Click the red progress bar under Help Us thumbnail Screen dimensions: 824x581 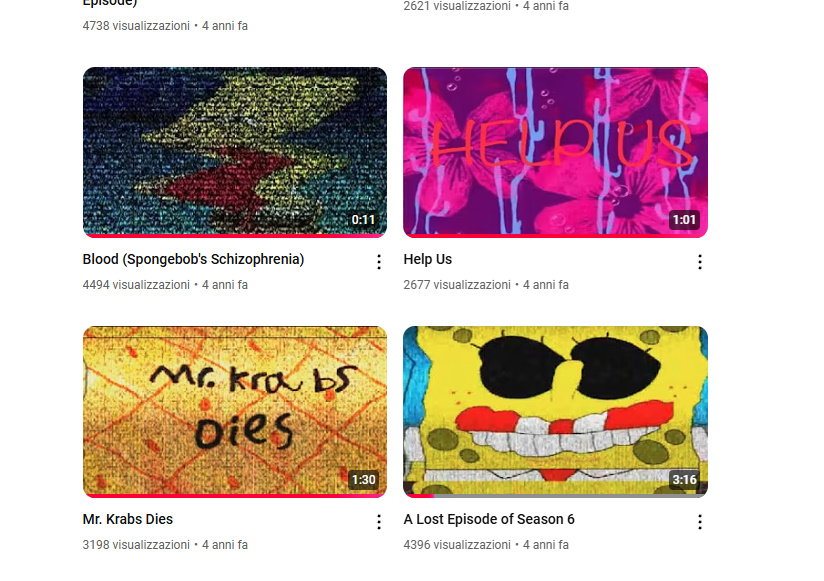(x=555, y=236)
